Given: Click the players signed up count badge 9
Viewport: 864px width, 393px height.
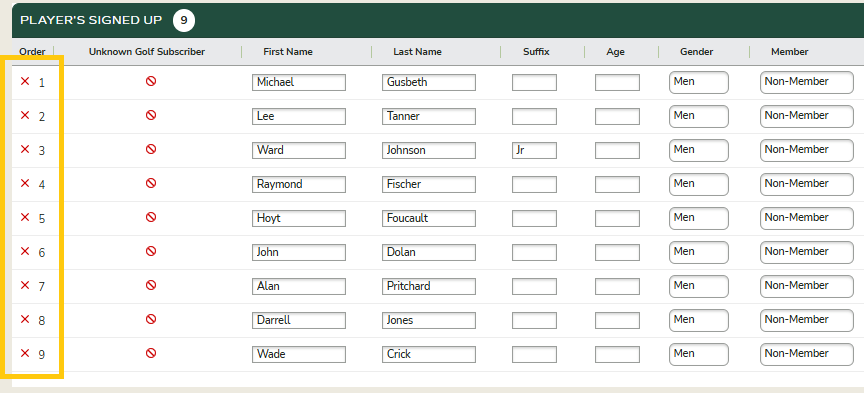Looking at the screenshot, I should (x=184, y=21).
